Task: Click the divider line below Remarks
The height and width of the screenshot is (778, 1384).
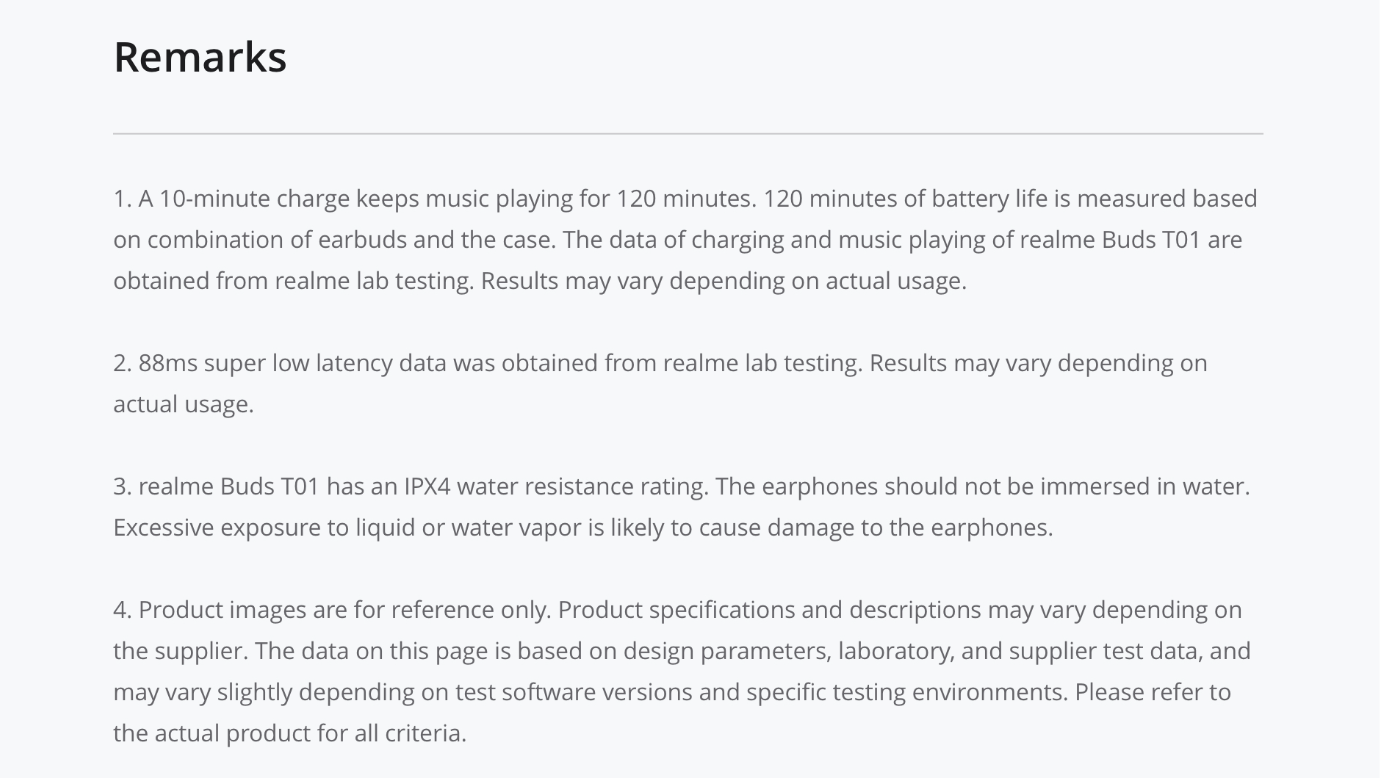Action: coord(688,133)
